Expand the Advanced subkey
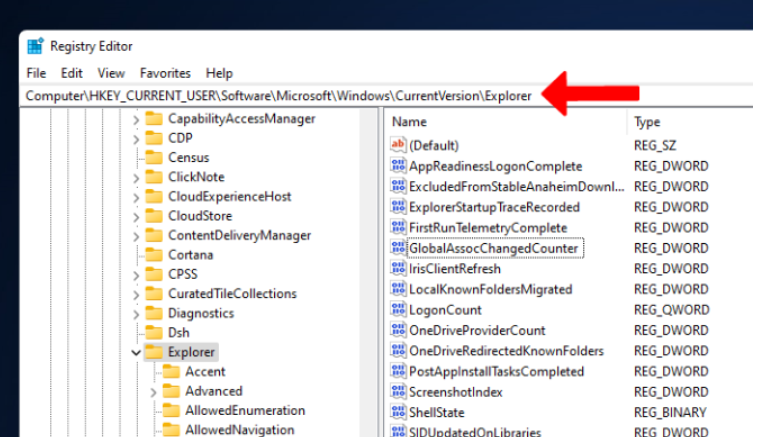 (x=153, y=392)
